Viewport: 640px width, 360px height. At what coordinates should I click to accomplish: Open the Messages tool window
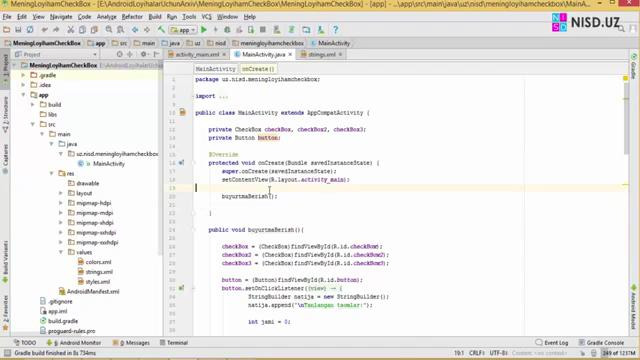click(131, 343)
